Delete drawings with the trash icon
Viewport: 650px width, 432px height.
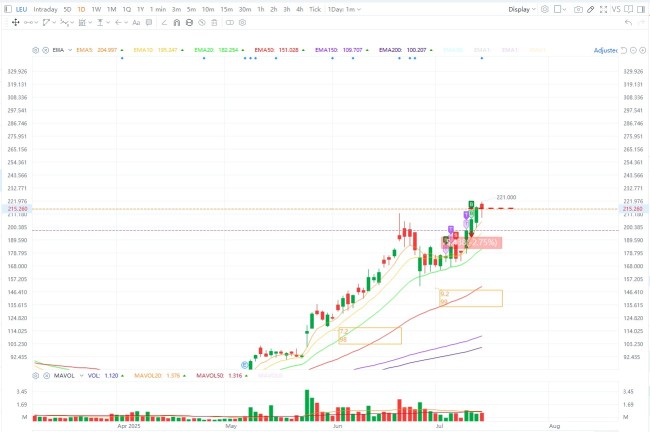[x=214, y=22]
